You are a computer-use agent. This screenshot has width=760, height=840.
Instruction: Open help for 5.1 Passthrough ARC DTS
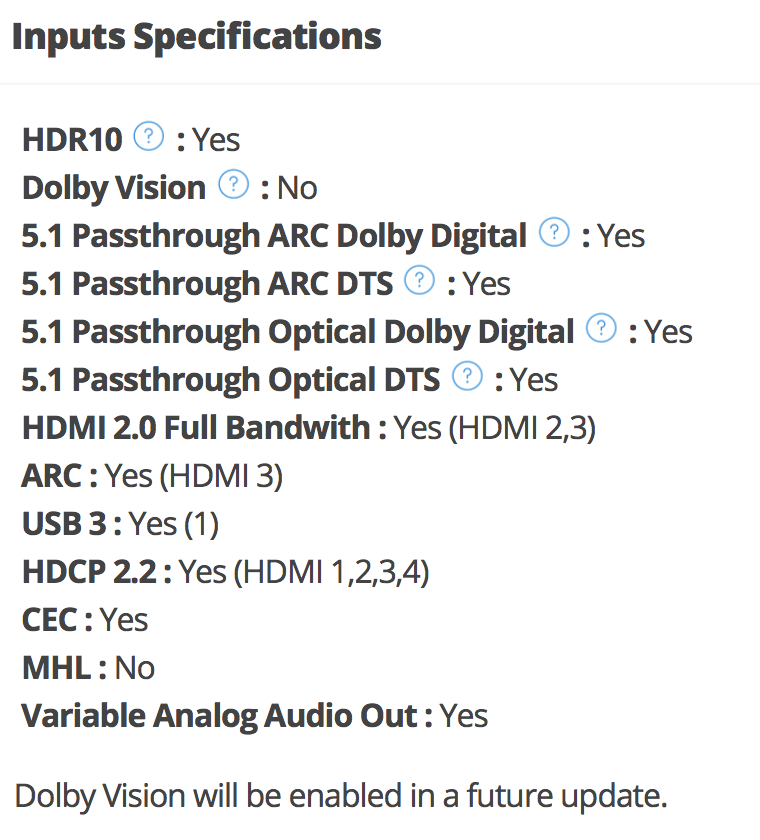420,281
